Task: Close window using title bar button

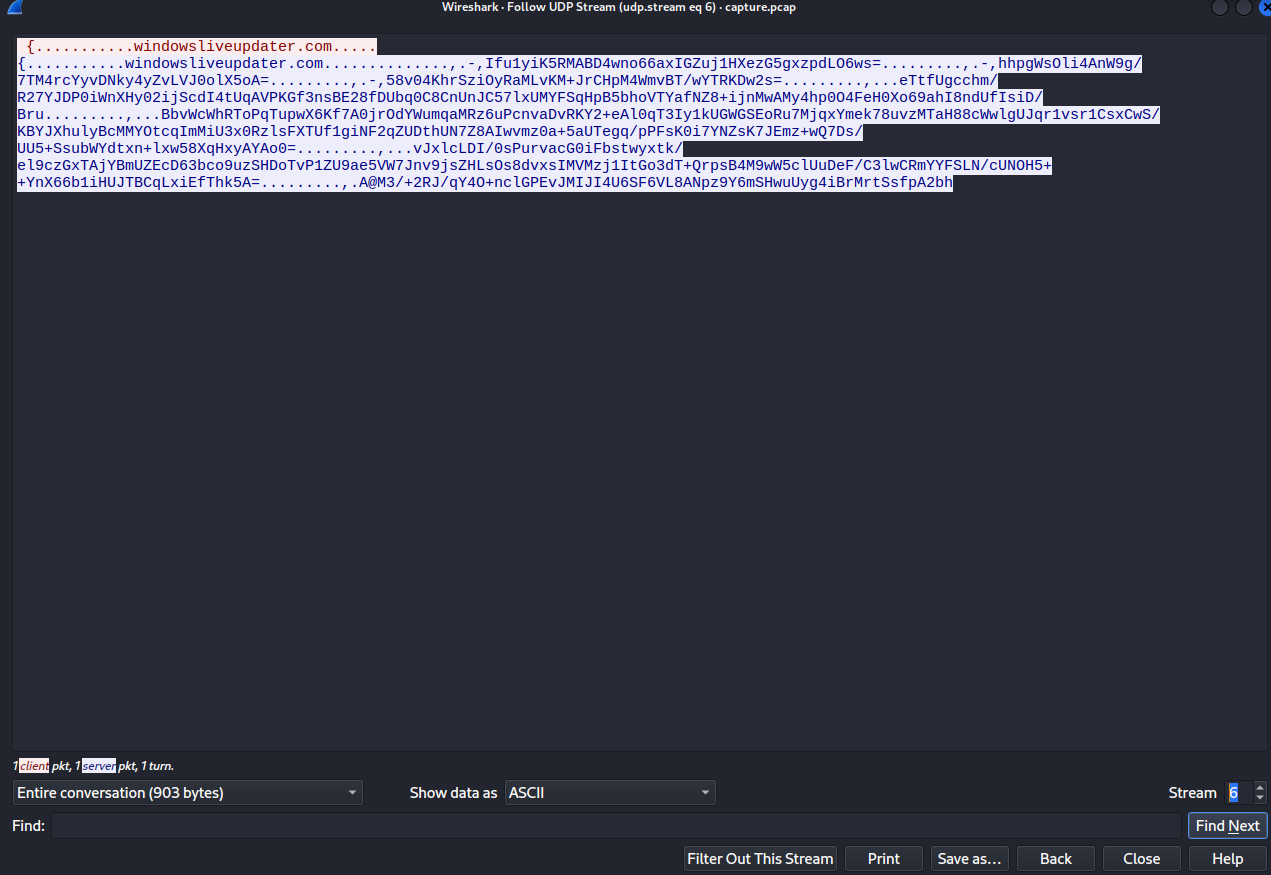Action: (x=1264, y=7)
